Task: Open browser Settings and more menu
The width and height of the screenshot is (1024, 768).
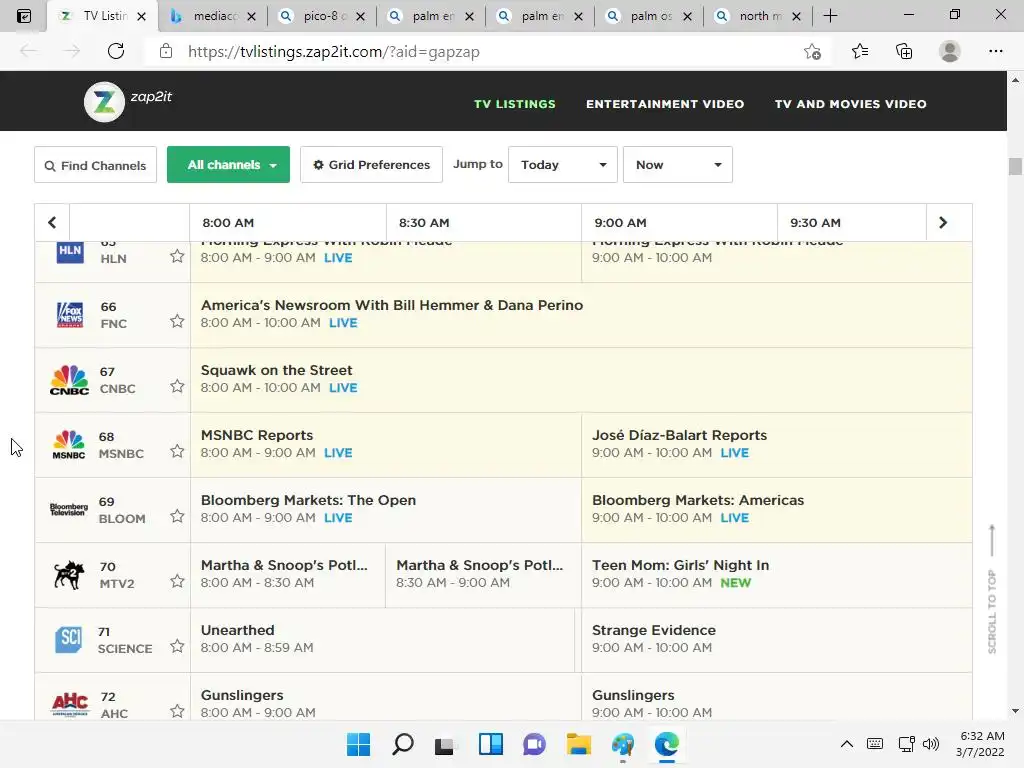Action: pos(995,52)
